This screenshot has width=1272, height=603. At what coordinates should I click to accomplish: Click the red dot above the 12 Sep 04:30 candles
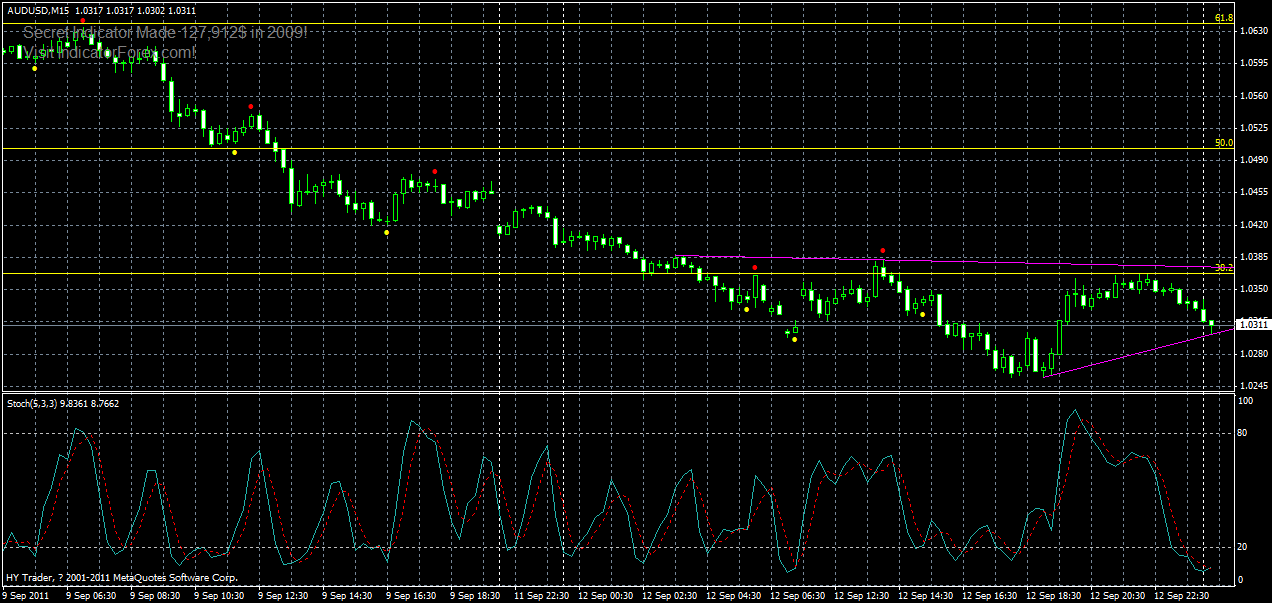click(755, 268)
